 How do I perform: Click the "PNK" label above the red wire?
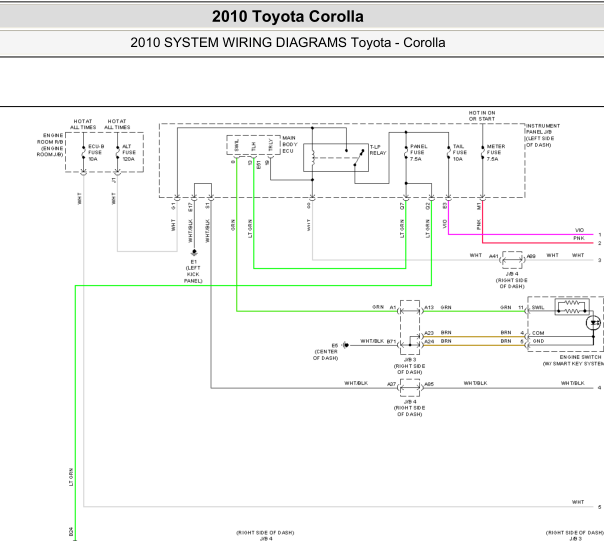tap(579, 238)
